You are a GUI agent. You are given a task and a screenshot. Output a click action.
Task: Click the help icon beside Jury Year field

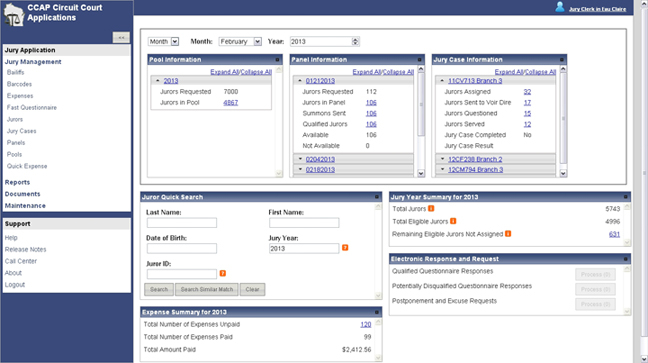pos(345,248)
